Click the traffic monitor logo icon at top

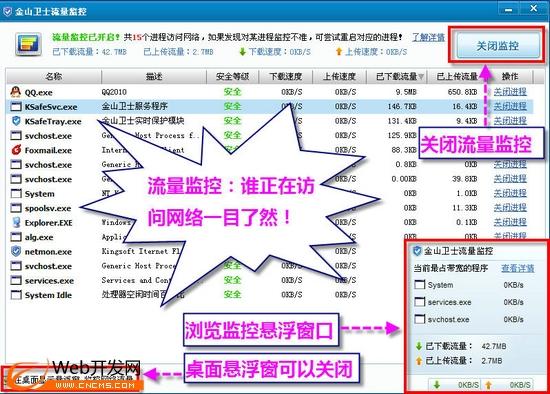point(28,45)
